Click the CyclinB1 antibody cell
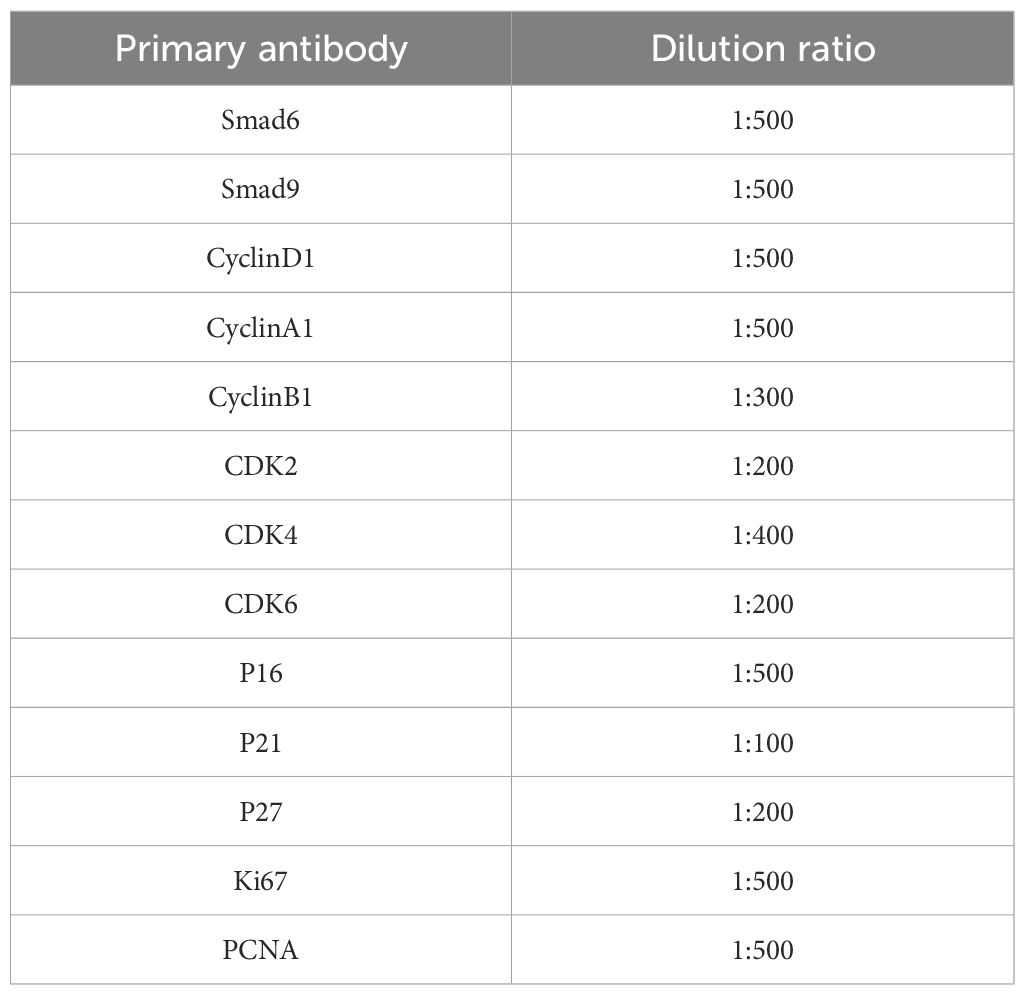The height and width of the screenshot is (995, 1025). (x=261, y=397)
